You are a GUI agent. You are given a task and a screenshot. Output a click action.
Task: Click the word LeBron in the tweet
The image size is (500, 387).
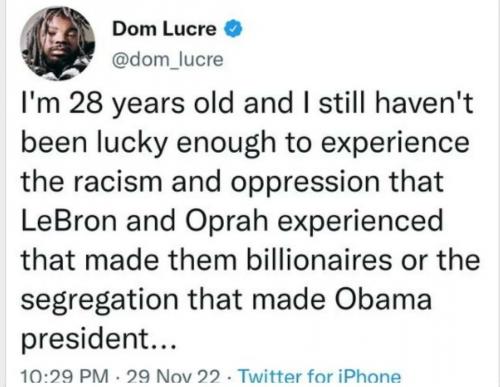(69, 221)
